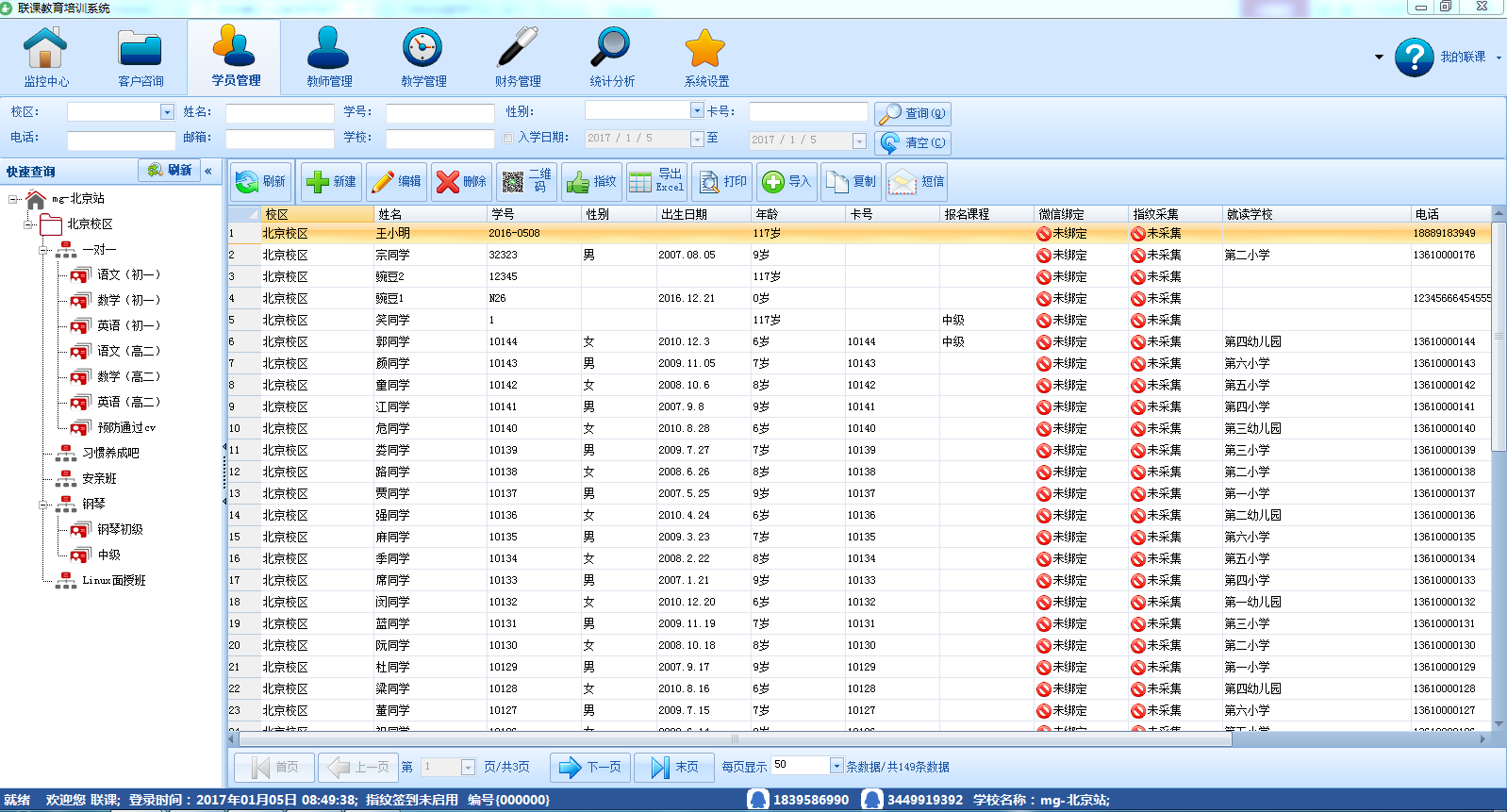
Task: Click the vertical scrollbar down arrow
Action: pos(1499,724)
